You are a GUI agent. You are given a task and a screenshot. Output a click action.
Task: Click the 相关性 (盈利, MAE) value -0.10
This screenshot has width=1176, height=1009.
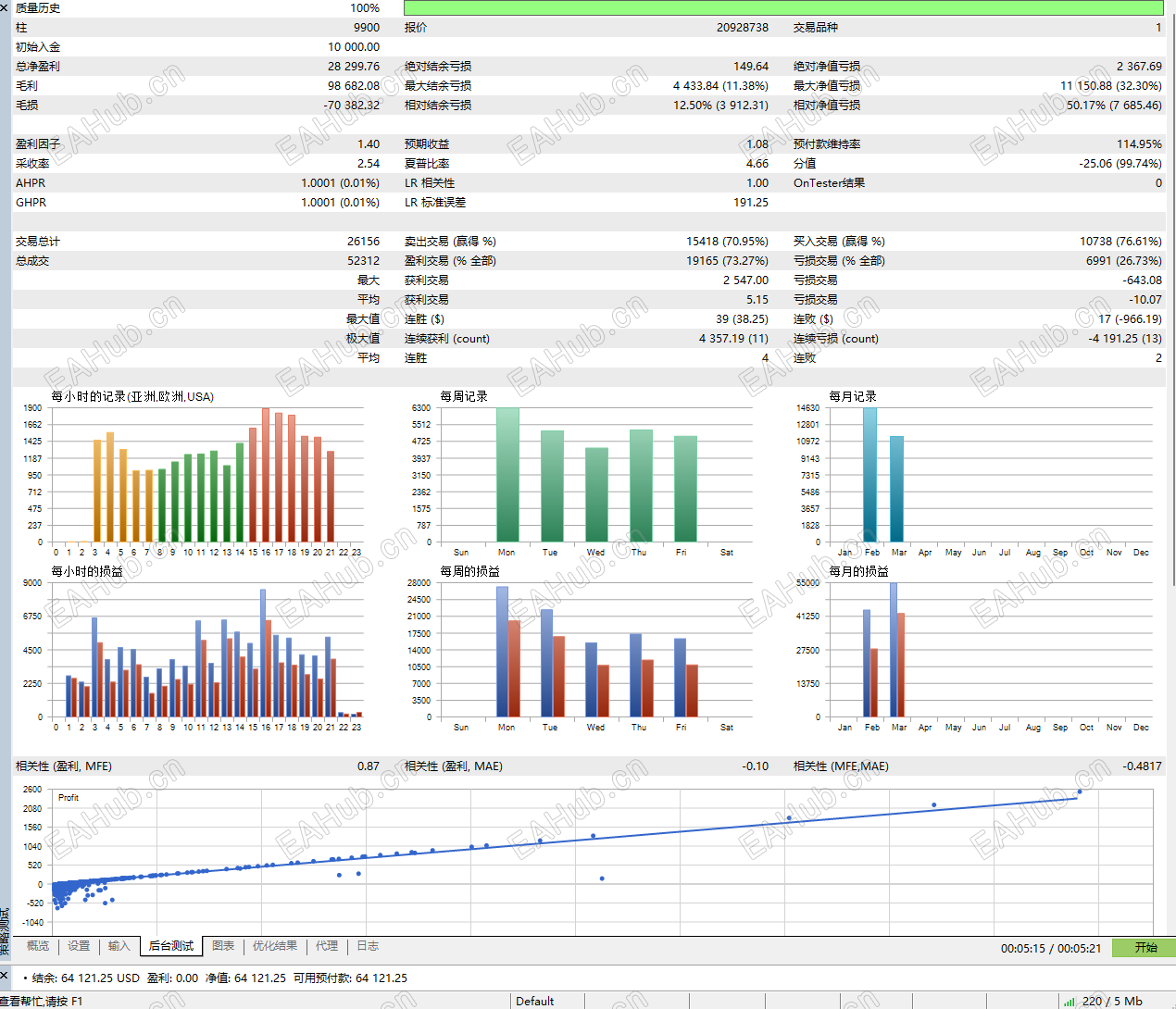[755, 766]
